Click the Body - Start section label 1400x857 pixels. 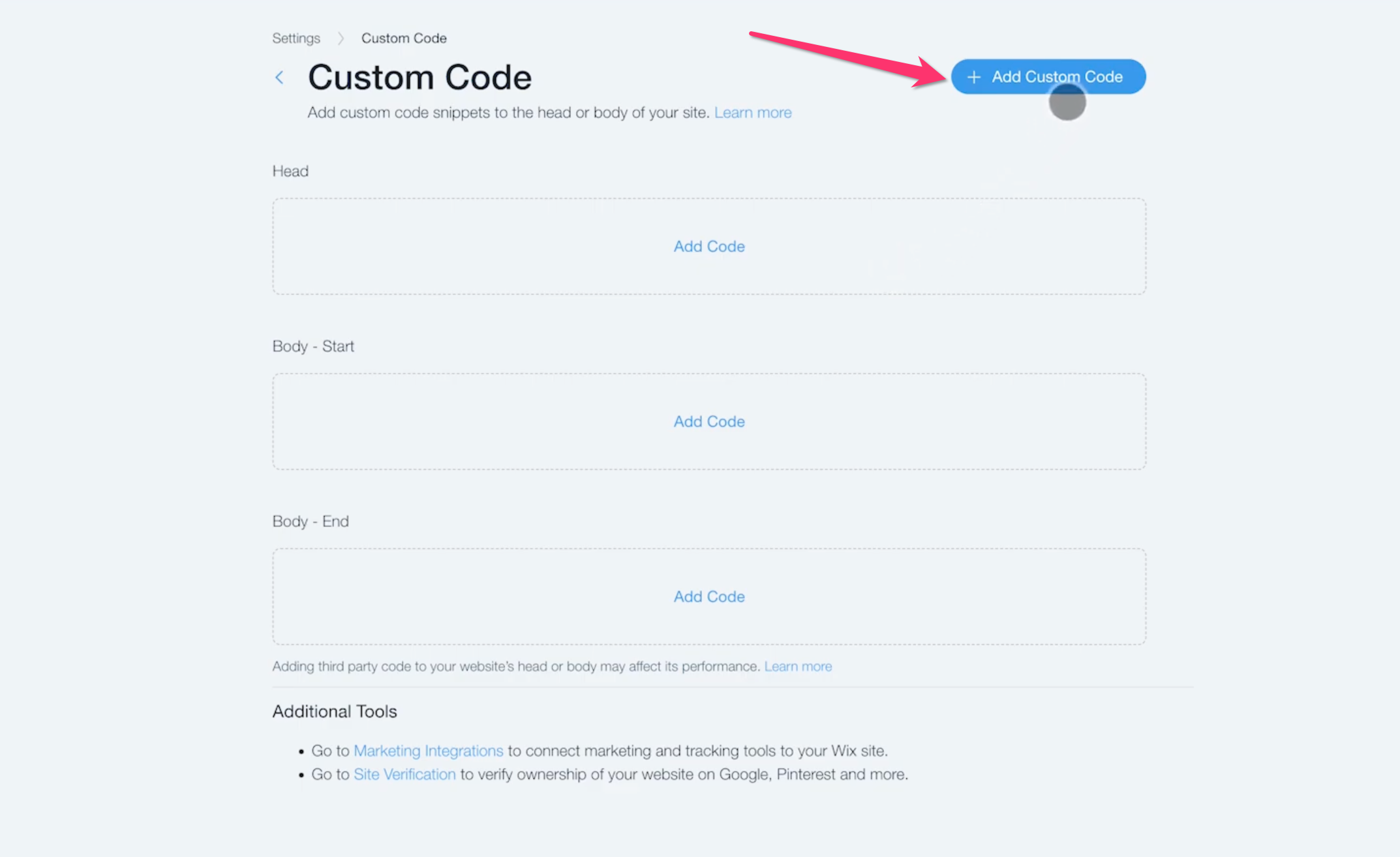313,346
